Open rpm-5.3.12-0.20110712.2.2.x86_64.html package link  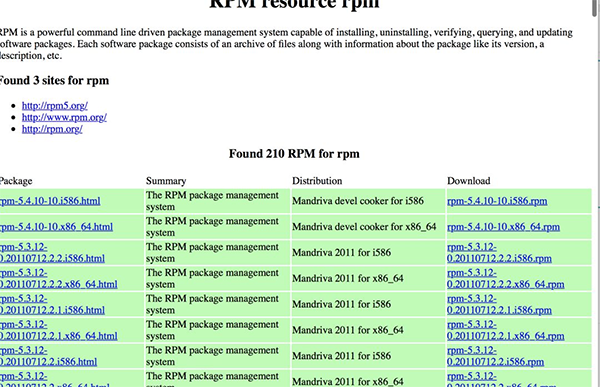pyautogui.click(x=59, y=278)
